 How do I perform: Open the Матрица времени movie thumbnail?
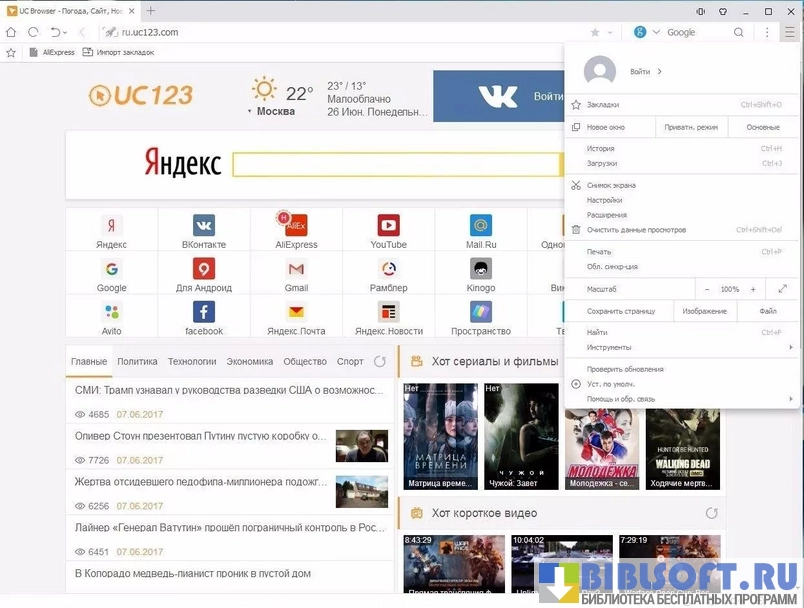pos(439,436)
